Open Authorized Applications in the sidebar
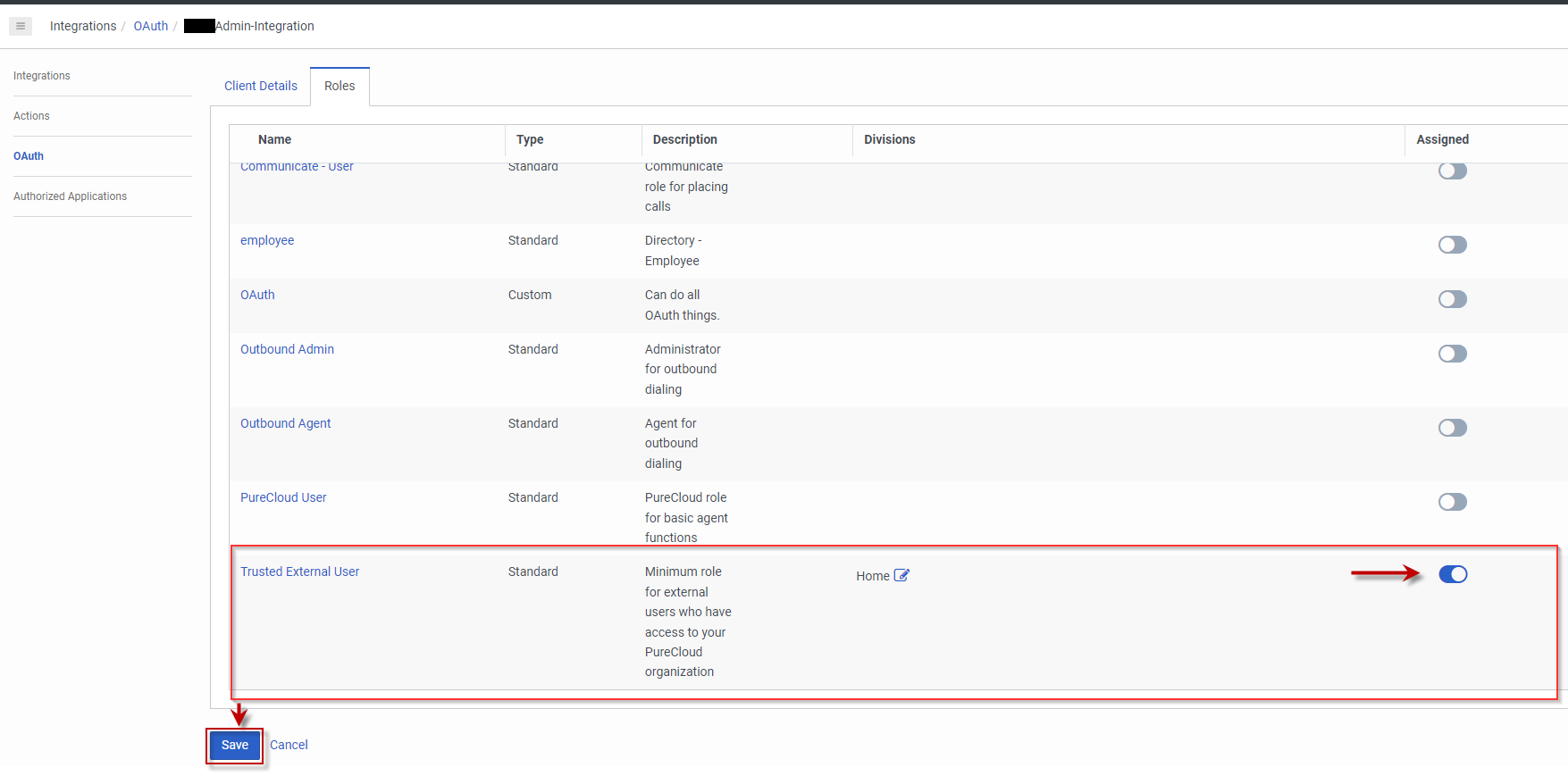This screenshot has width=1568, height=776. [70, 196]
